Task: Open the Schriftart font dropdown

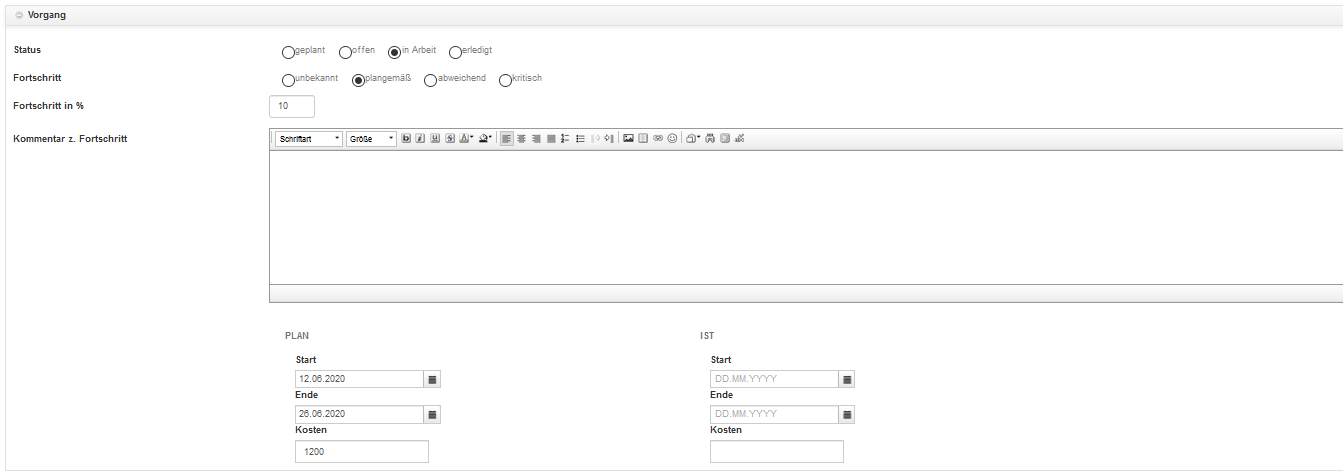Action: click(308, 139)
